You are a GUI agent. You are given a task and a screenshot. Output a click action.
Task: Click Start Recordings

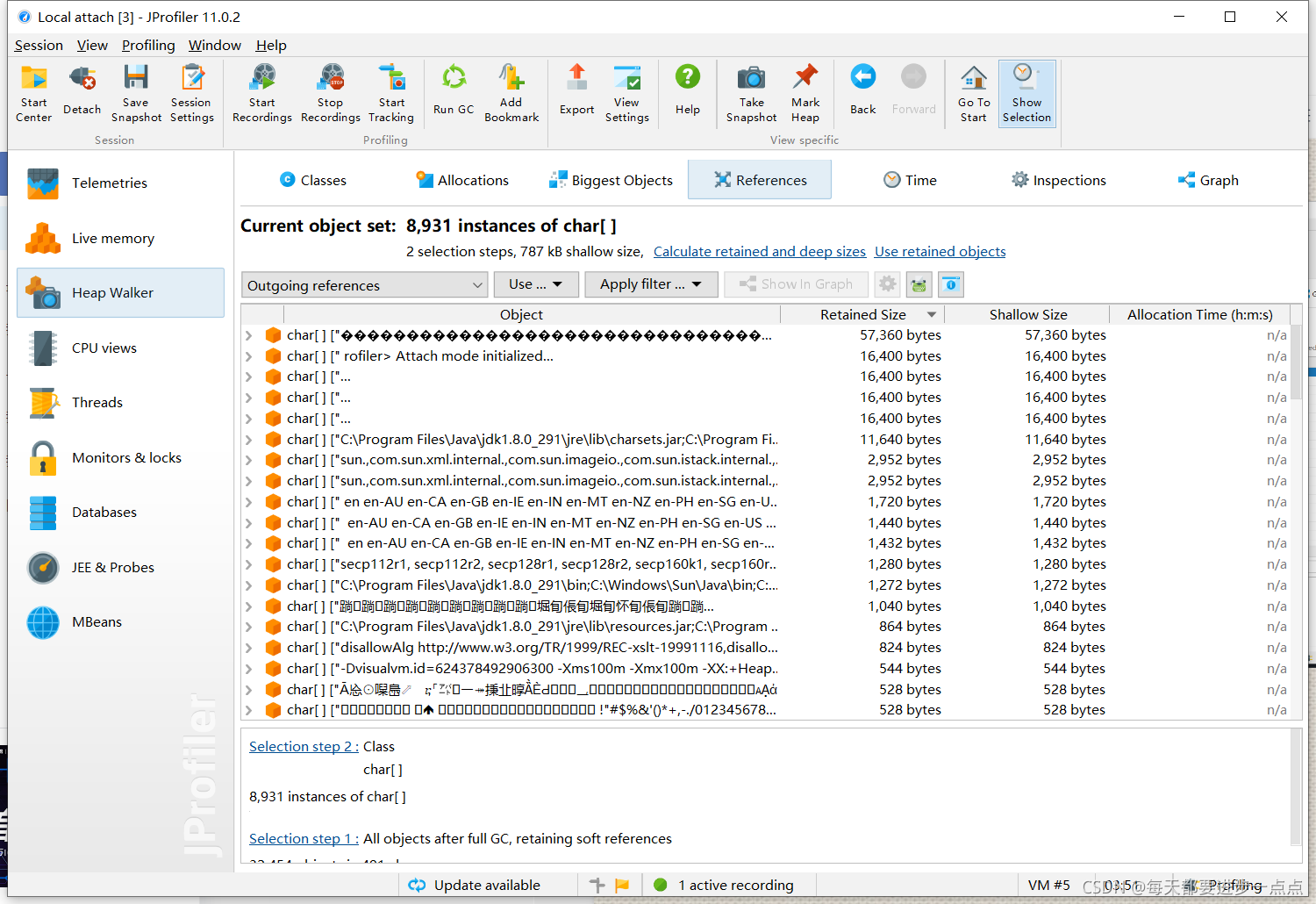coord(261,93)
